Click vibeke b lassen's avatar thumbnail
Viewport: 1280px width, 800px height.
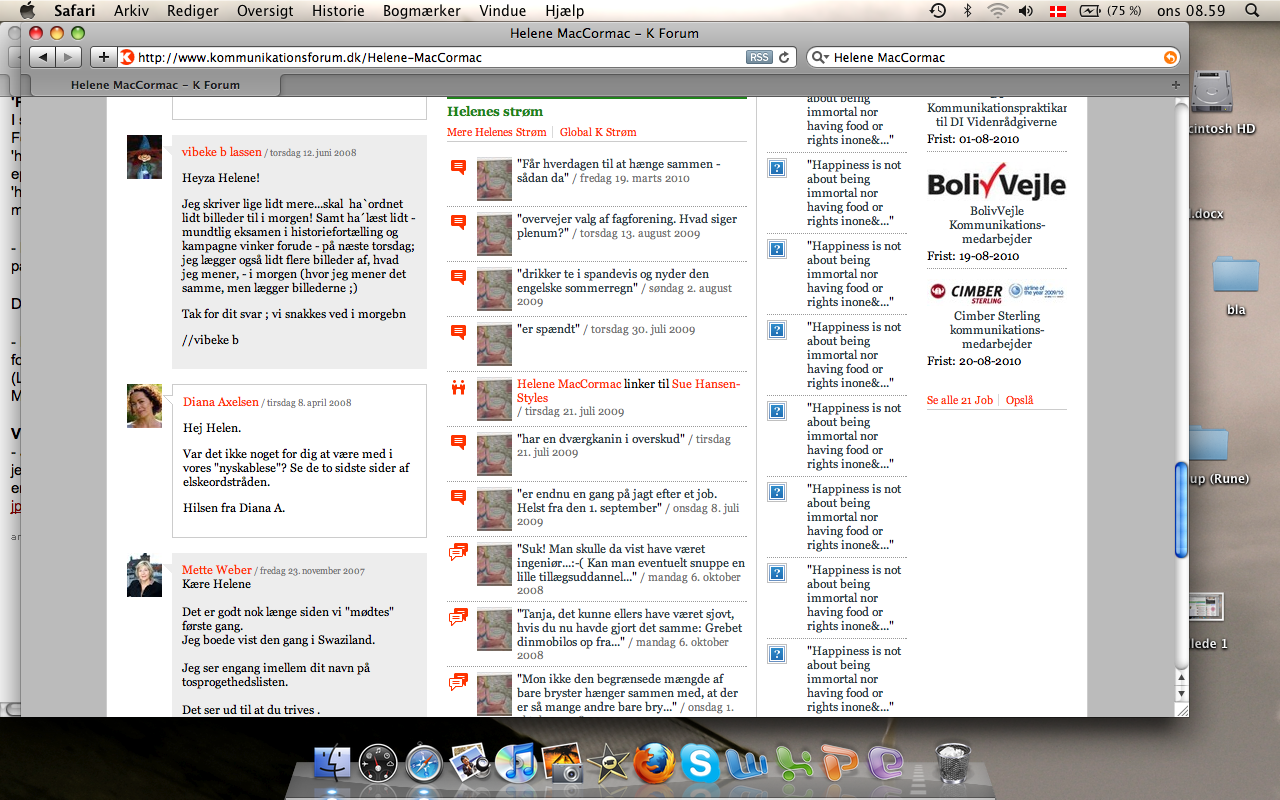pyautogui.click(x=144, y=157)
